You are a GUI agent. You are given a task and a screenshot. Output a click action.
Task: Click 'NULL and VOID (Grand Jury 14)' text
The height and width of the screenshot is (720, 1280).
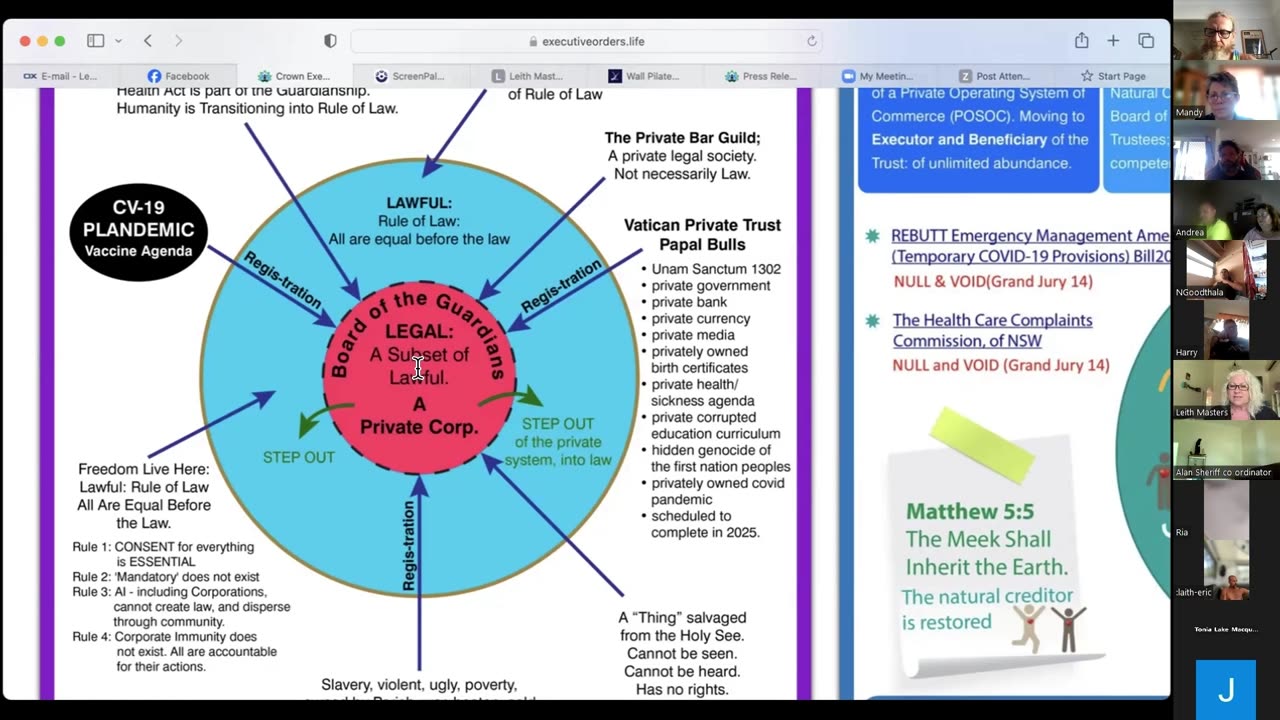click(1001, 366)
